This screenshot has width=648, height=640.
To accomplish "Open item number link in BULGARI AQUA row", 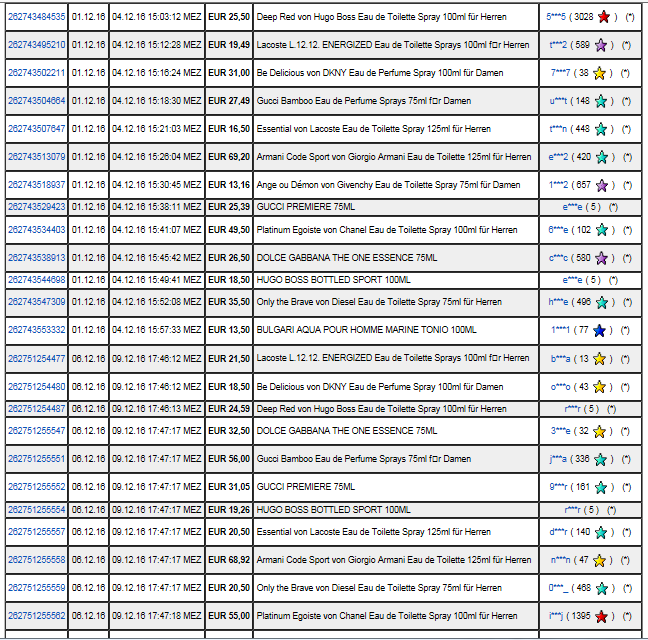I will pyautogui.click(x=37, y=330).
